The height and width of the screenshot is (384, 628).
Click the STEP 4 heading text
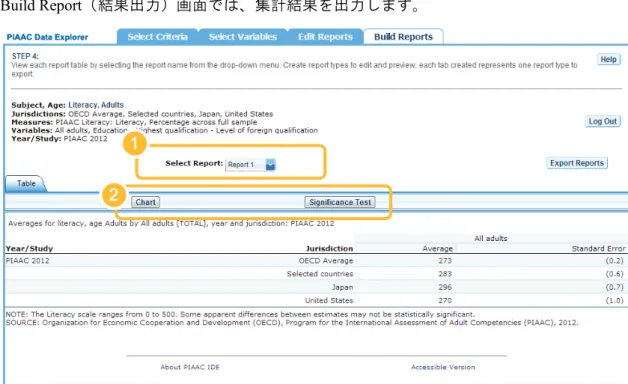[x=25, y=56]
